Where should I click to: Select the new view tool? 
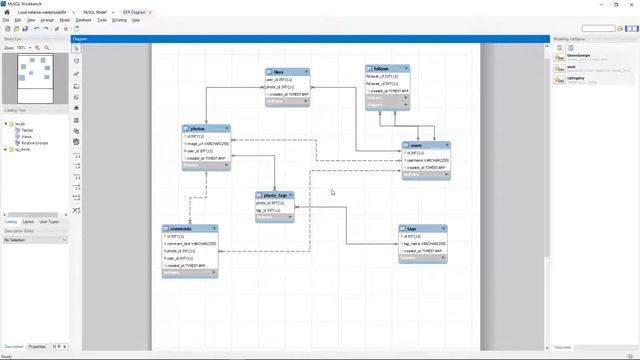click(x=76, y=131)
